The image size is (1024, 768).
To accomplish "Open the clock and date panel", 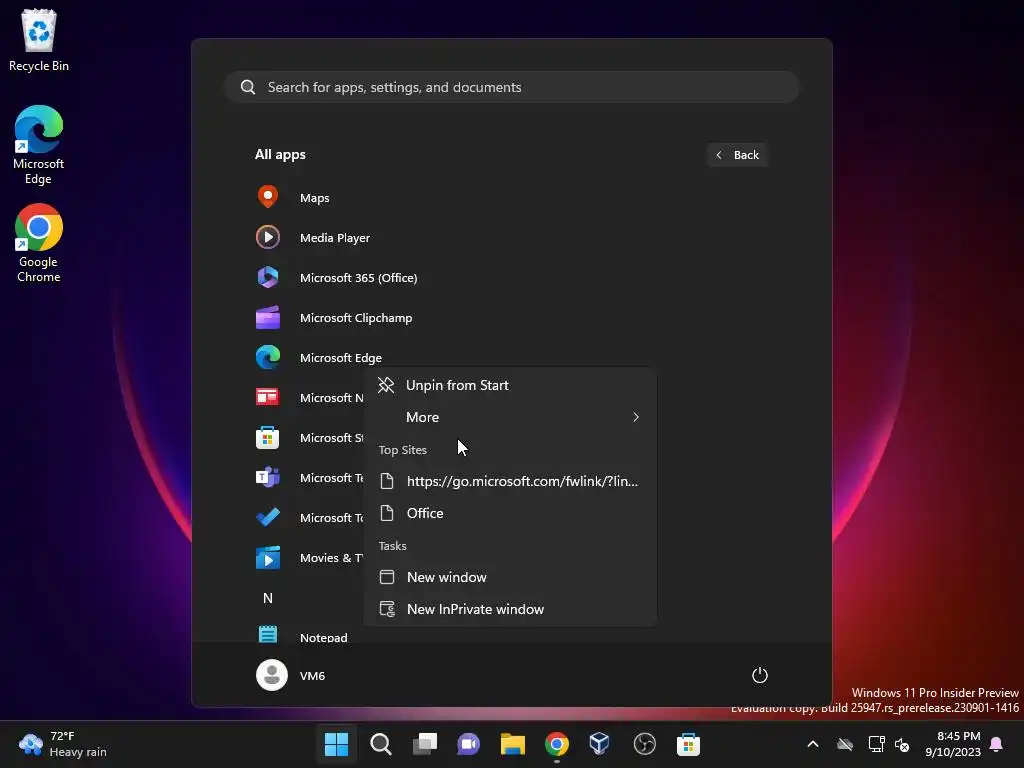I will 953,744.
